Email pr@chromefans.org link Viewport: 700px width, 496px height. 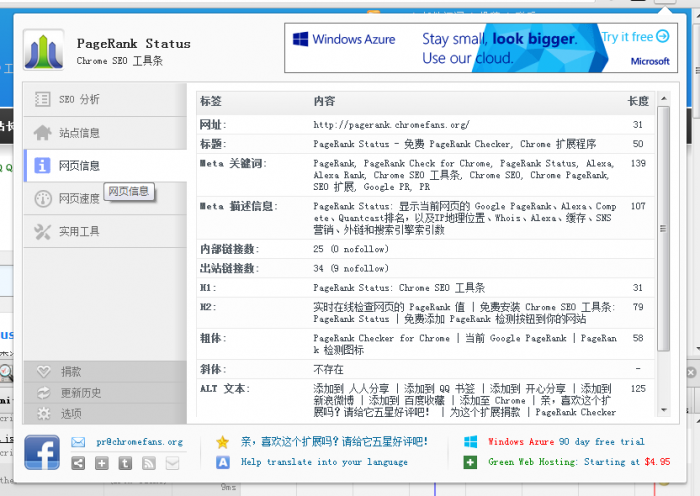click(x=140, y=442)
